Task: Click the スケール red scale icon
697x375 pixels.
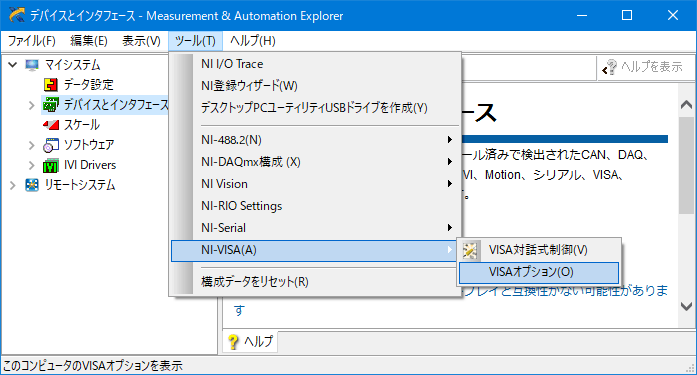Action: click(x=51, y=125)
